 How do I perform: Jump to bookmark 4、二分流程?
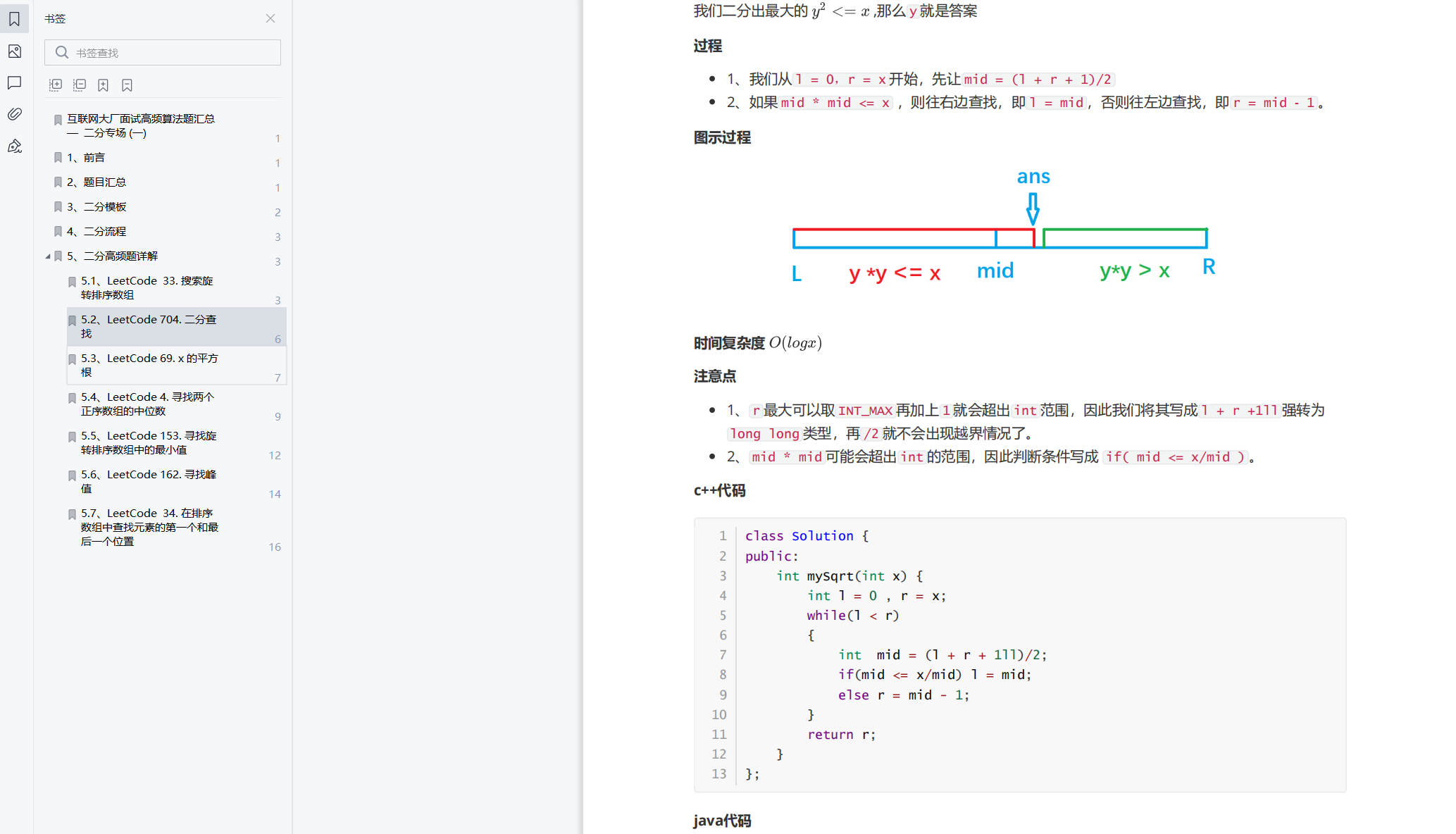pyautogui.click(x=97, y=231)
